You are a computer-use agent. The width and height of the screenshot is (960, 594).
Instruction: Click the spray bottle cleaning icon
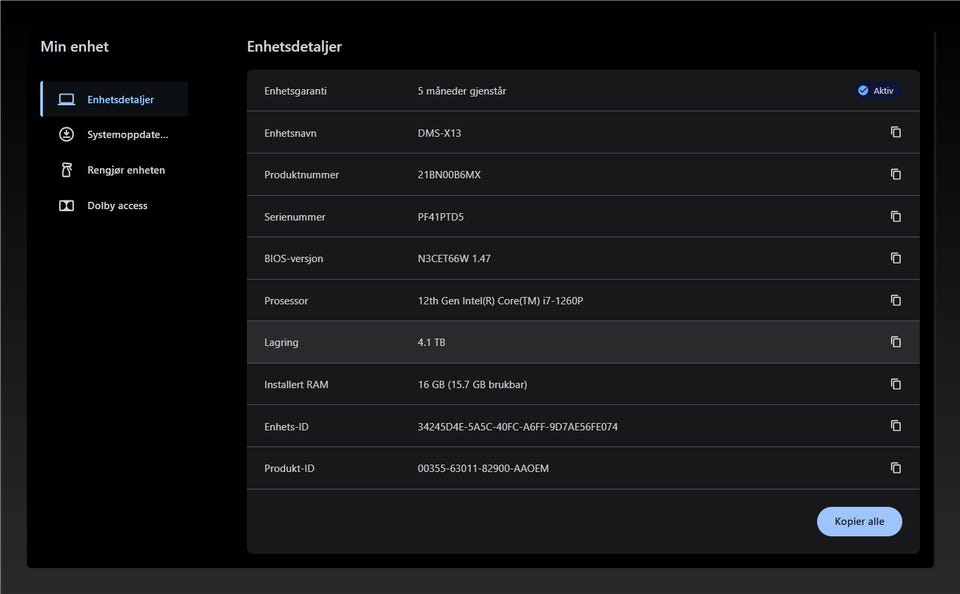[66, 170]
